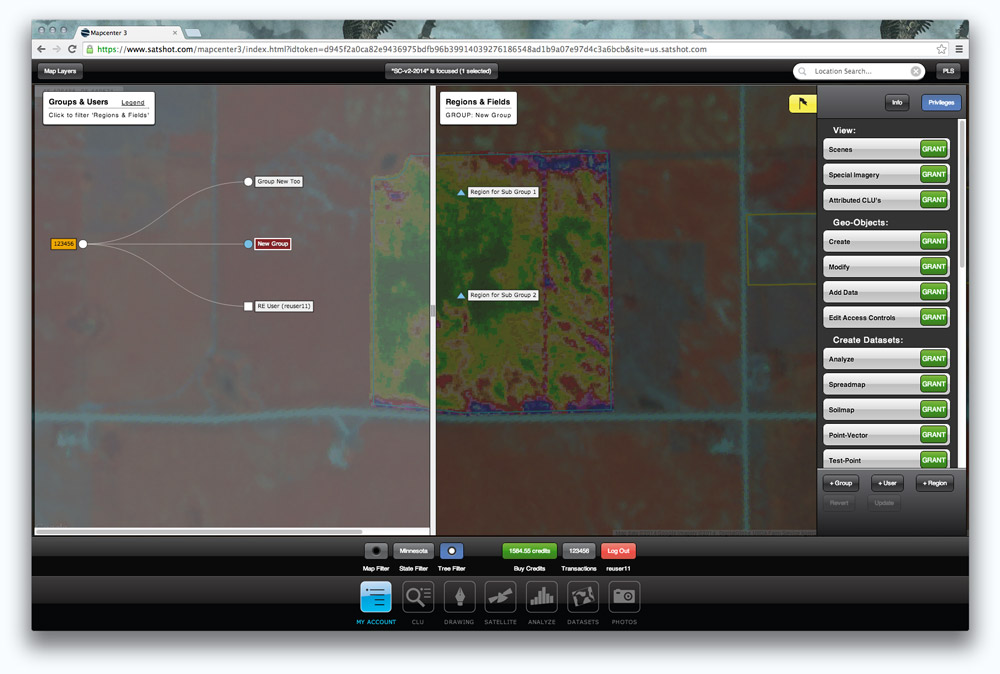The width and height of the screenshot is (1000, 674).
Task: Toggle GRANT for Analyze datasets
Action: pos(934,358)
